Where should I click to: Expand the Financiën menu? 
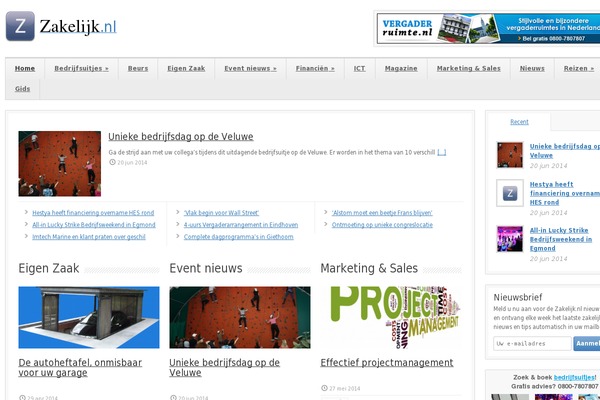(x=315, y=69)
